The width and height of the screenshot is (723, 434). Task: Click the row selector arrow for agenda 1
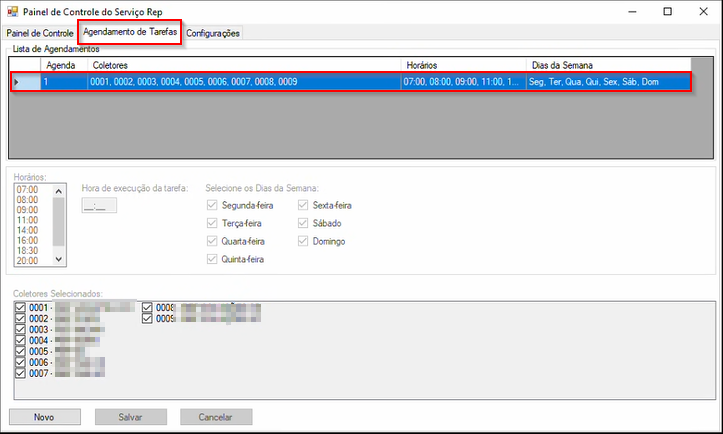18,81
